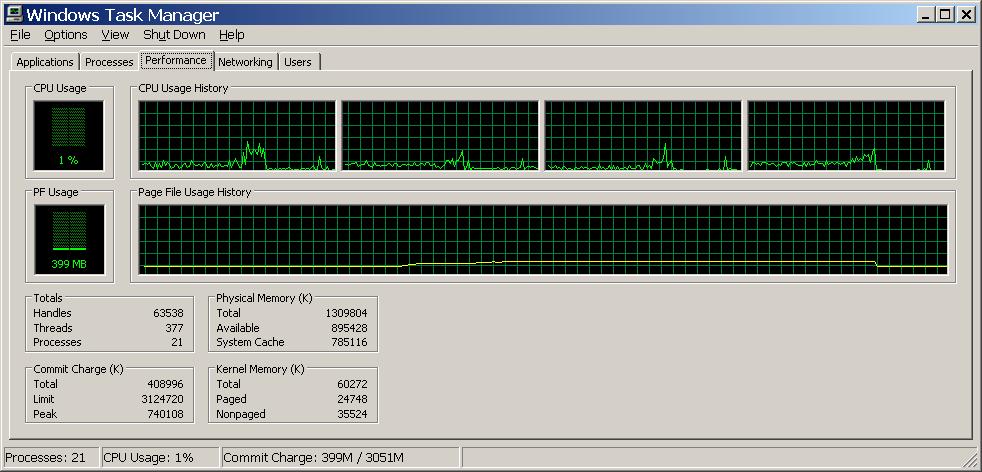This screenshot has height=472, width=982.
Task: Click the 'Totals' group label
Action: 48,298
